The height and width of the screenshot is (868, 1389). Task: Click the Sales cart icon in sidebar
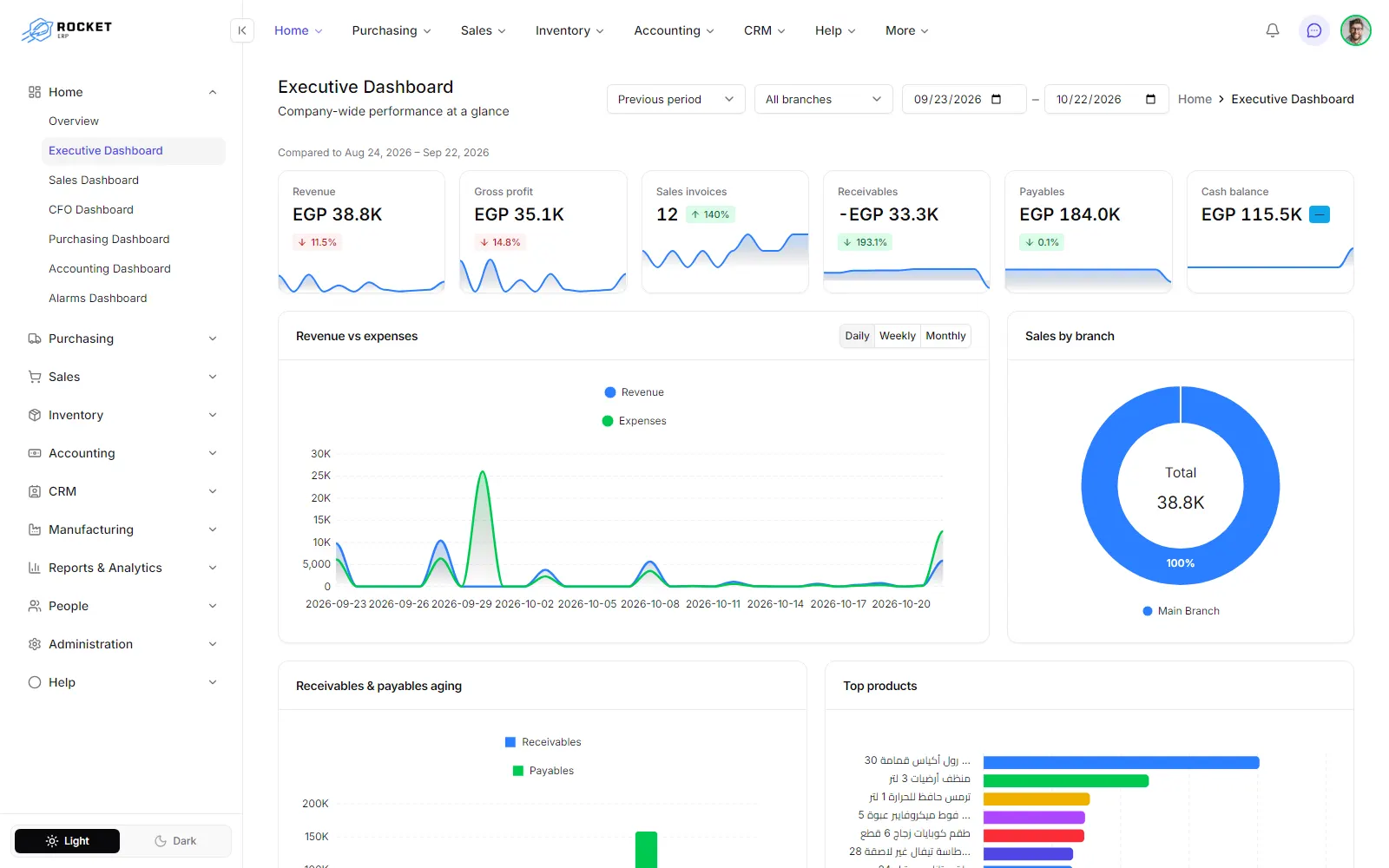[x=35, y=377]
